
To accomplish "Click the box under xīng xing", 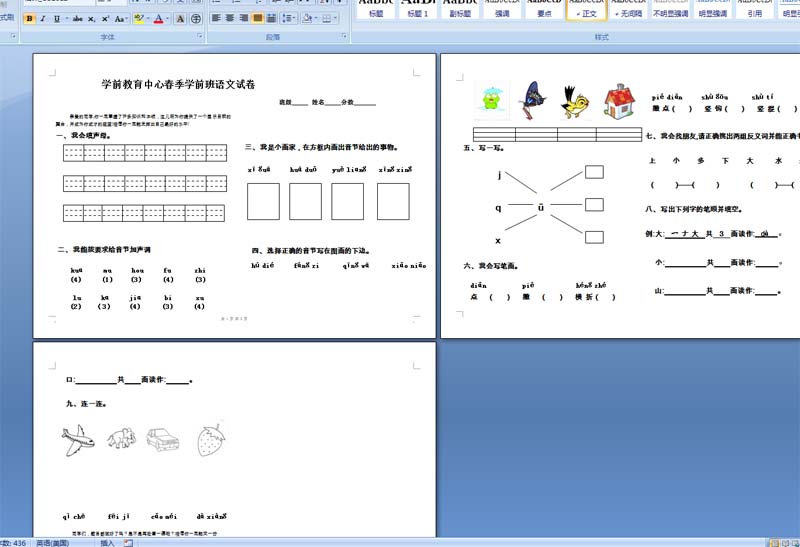I will point(393,202).
